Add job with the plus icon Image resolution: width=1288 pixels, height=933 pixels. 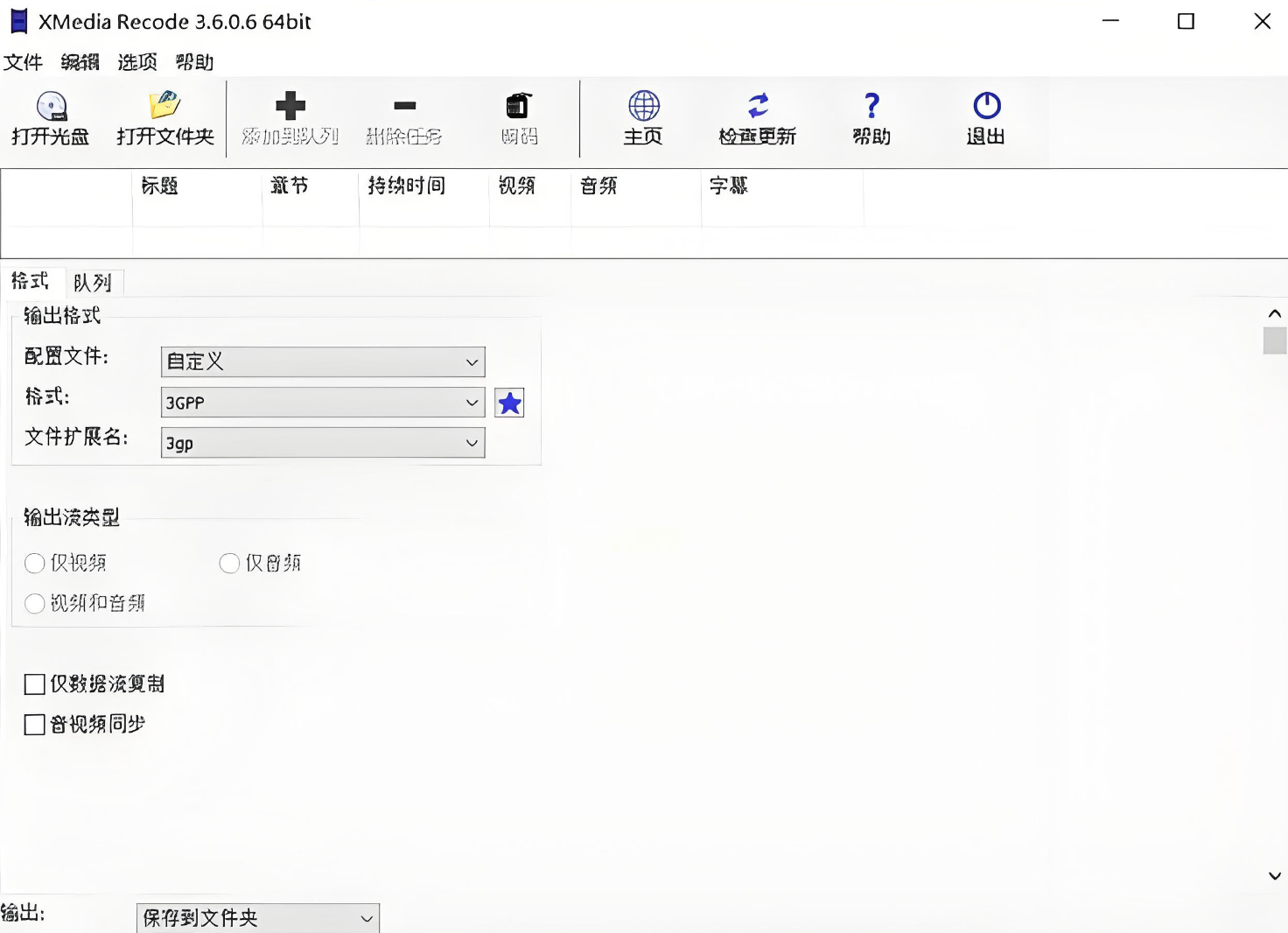tap(290, 106)
